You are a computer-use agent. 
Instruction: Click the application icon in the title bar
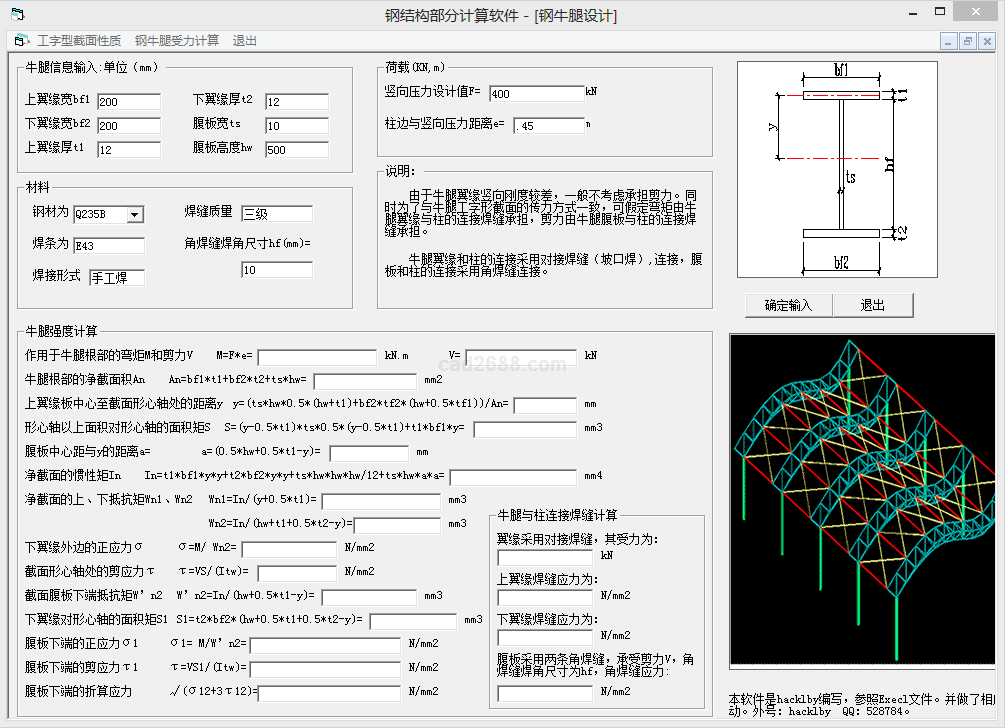(16, 15)
